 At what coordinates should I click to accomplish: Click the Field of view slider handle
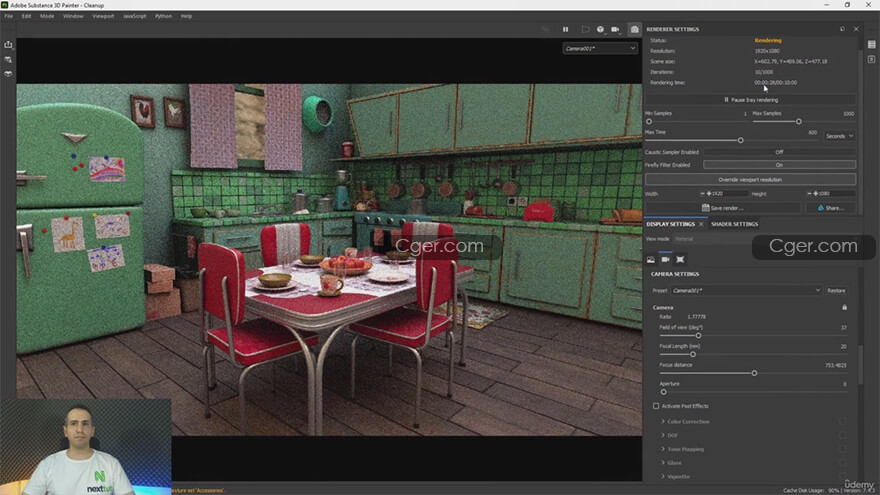(698, 336)
